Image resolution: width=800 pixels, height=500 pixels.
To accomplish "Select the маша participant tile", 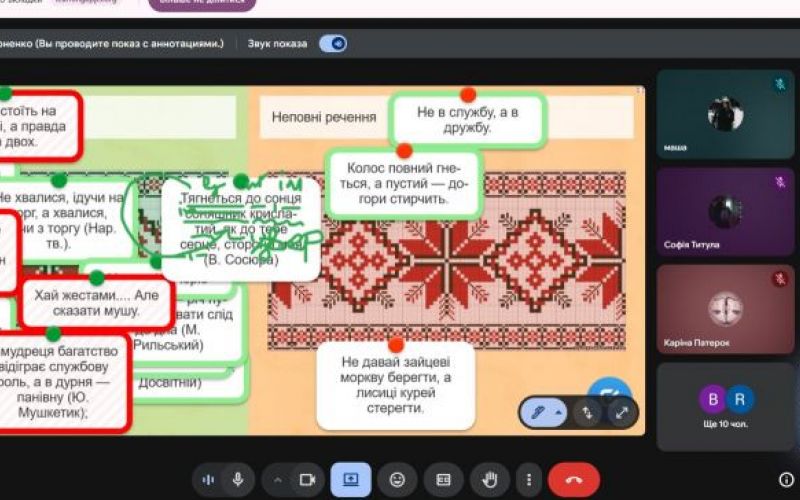I will (725, 114).
